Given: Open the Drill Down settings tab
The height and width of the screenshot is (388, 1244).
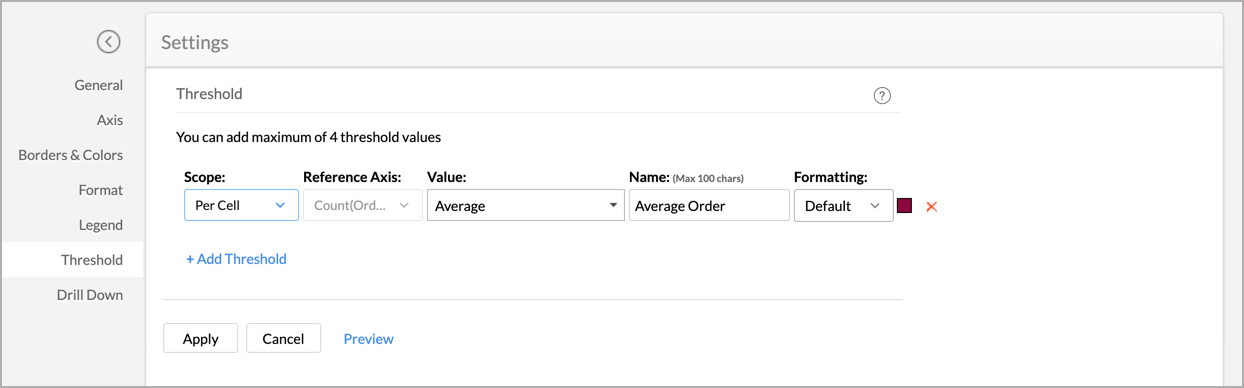Looking at the screenshot, I should point(90,295).
